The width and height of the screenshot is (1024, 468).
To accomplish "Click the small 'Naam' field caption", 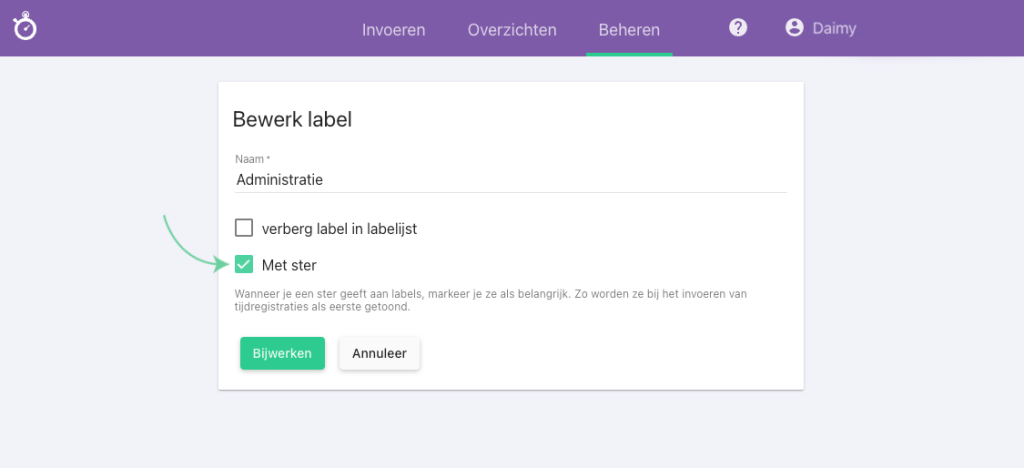I will tap(251, 159).
